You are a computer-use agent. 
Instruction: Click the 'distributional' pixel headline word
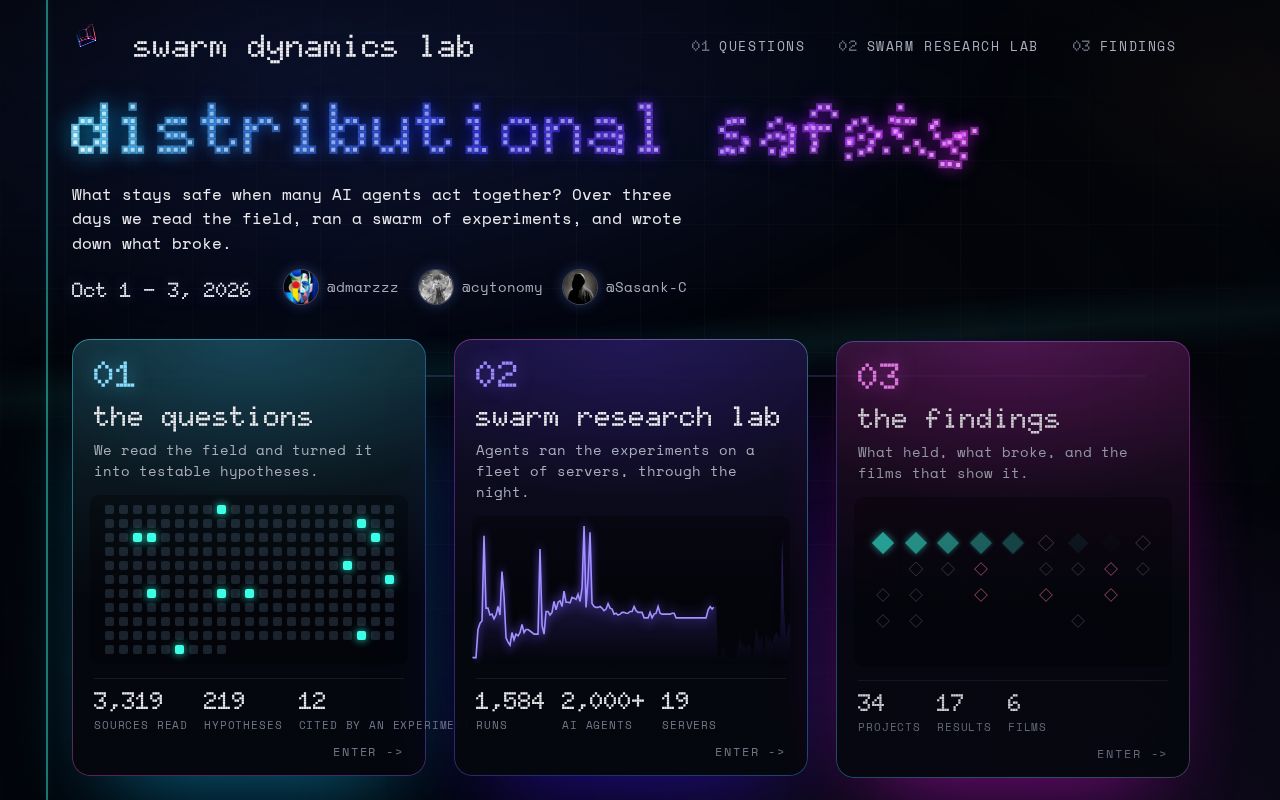point(367,130)
